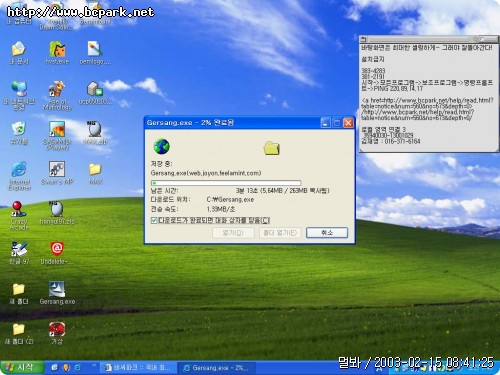Image resolution: width=500 pixels, height=375 pixels.
Task: Switch to Gersang.exe 2% taskbar button
Action: click(216, 368)
